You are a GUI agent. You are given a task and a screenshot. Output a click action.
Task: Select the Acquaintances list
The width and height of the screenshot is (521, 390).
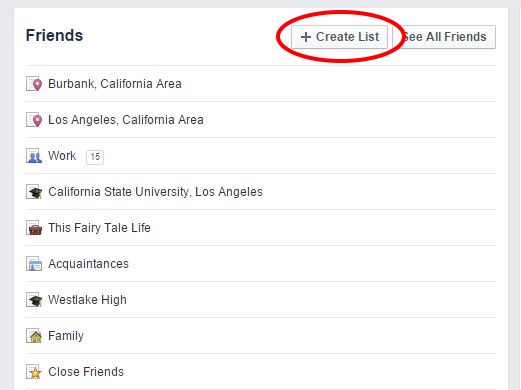click(x=88, y=264)
